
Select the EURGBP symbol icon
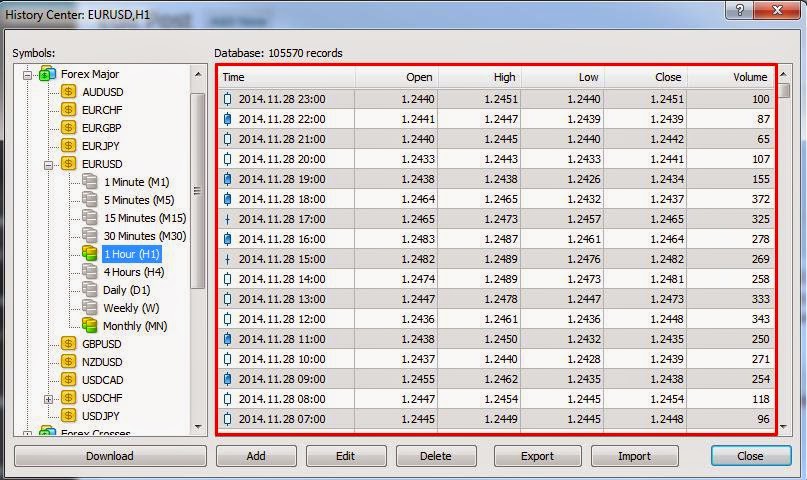point(68,128)
